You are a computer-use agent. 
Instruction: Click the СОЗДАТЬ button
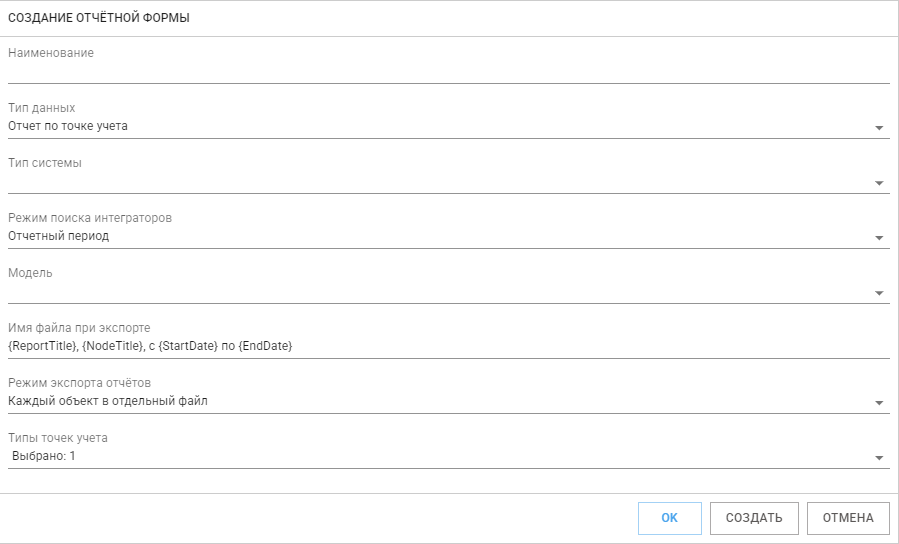[754, 518]
